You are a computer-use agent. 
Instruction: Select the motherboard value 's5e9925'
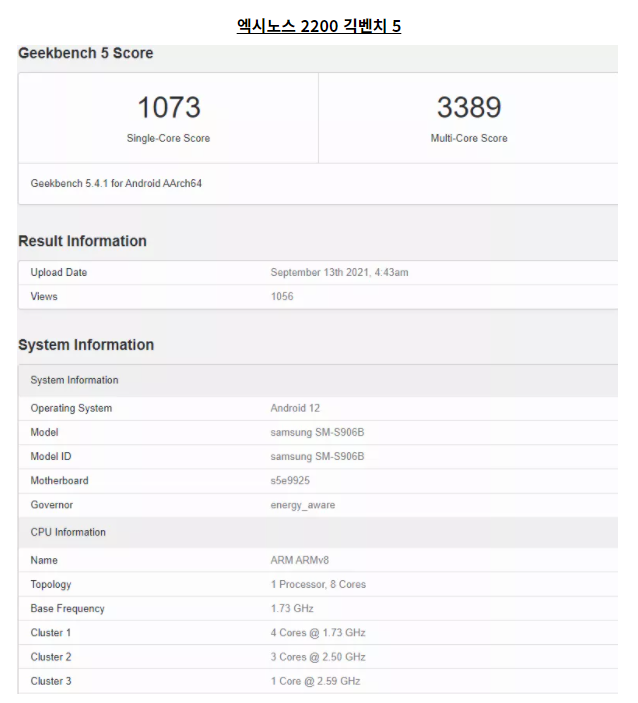tap(290, 481)
